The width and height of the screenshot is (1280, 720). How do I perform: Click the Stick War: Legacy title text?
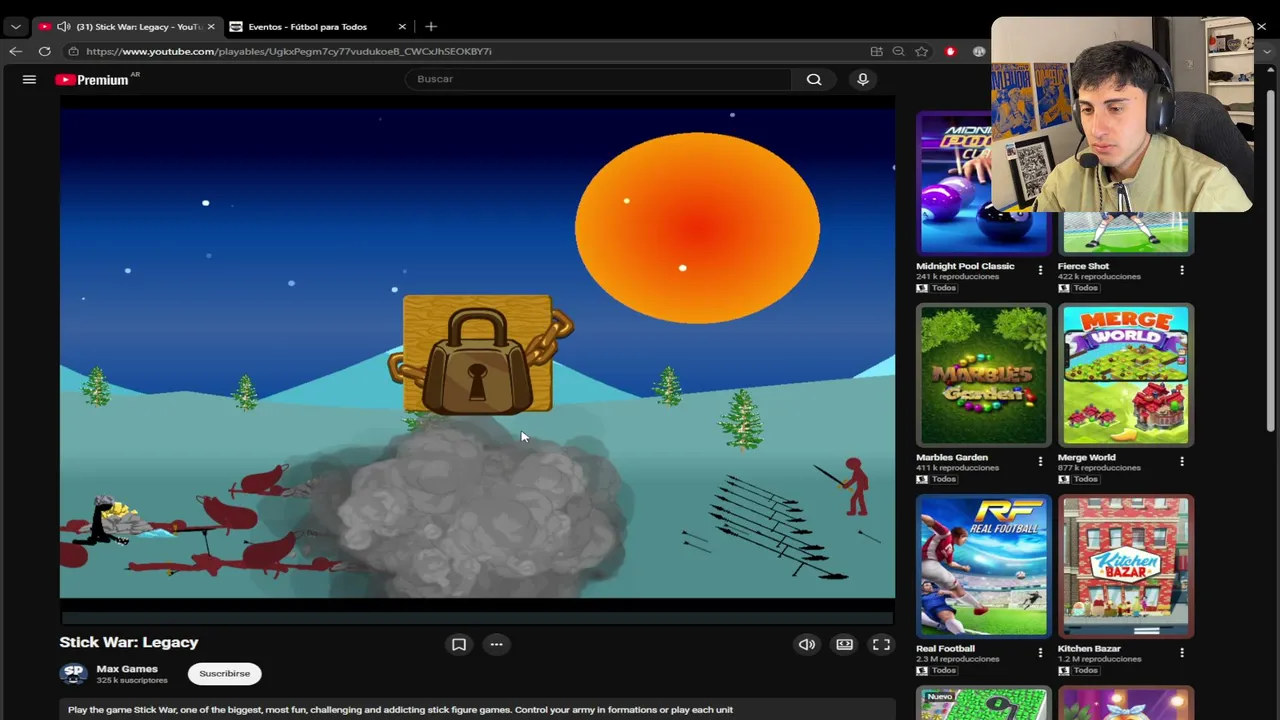129,643
